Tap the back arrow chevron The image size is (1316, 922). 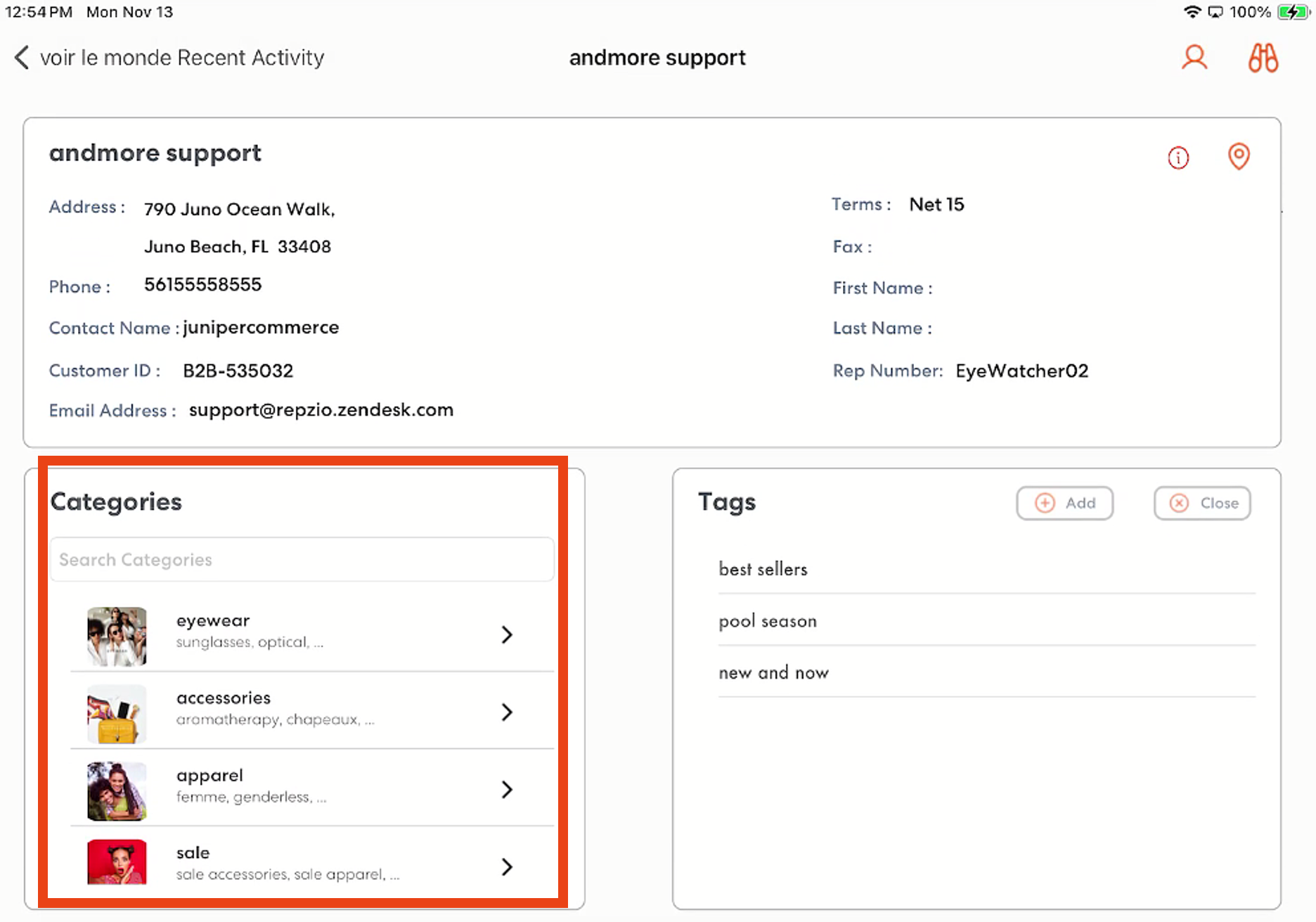[22, 58]
